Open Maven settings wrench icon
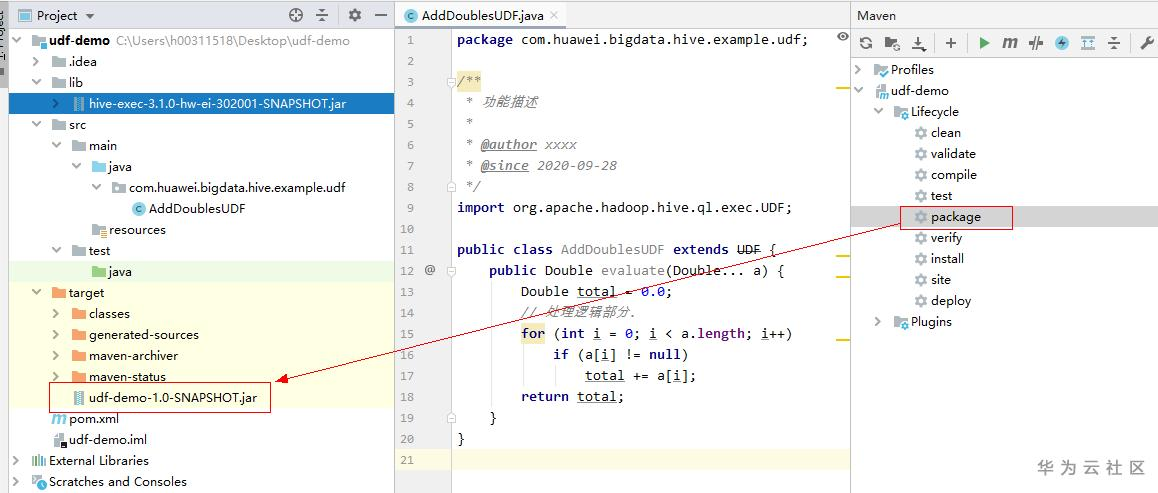The width and height of the screenshot is (1158, 493). pyautogui.click(x=1146, y=43)
